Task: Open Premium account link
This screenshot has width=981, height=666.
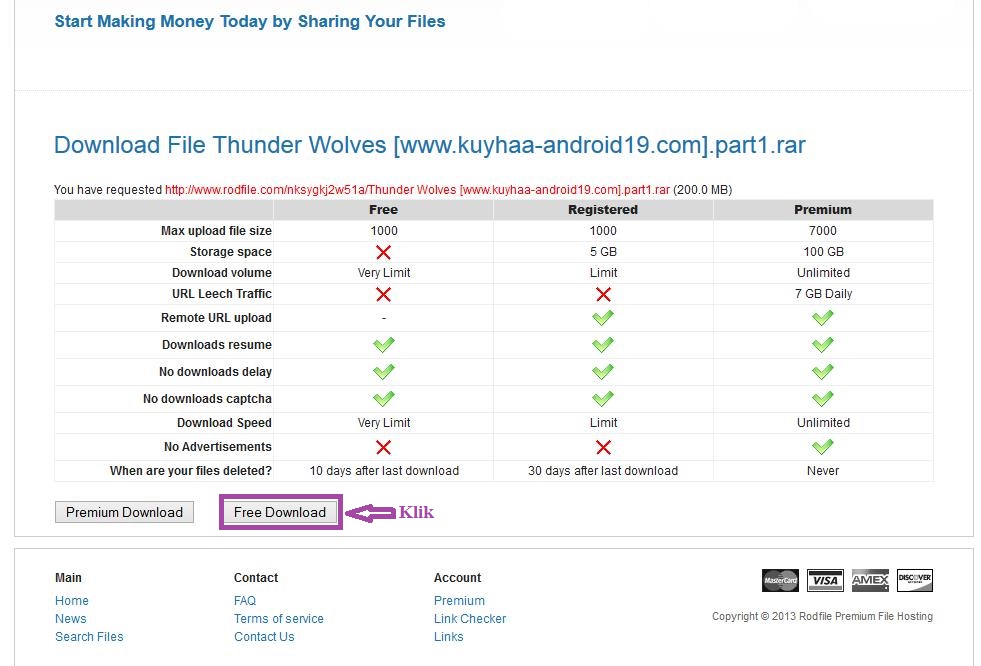Action: [x=459, y=600]
